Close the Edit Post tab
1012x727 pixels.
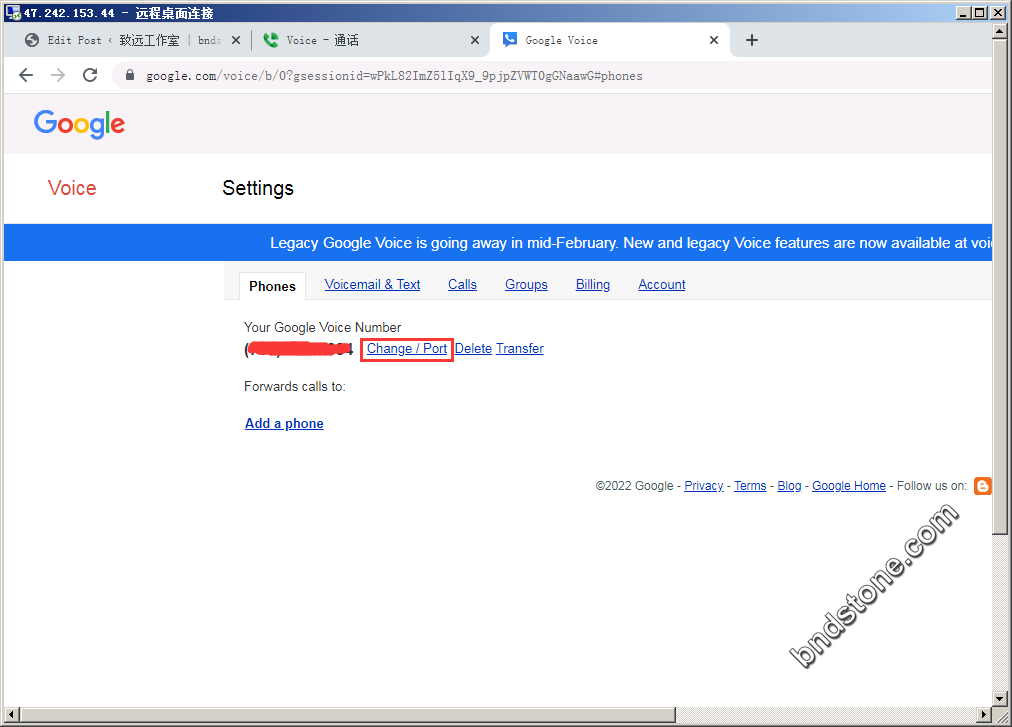(x=236, y=40)
